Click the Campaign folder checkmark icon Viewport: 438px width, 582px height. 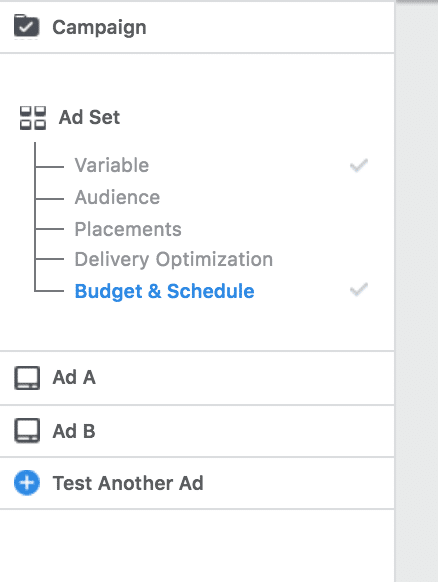(26, 26)
